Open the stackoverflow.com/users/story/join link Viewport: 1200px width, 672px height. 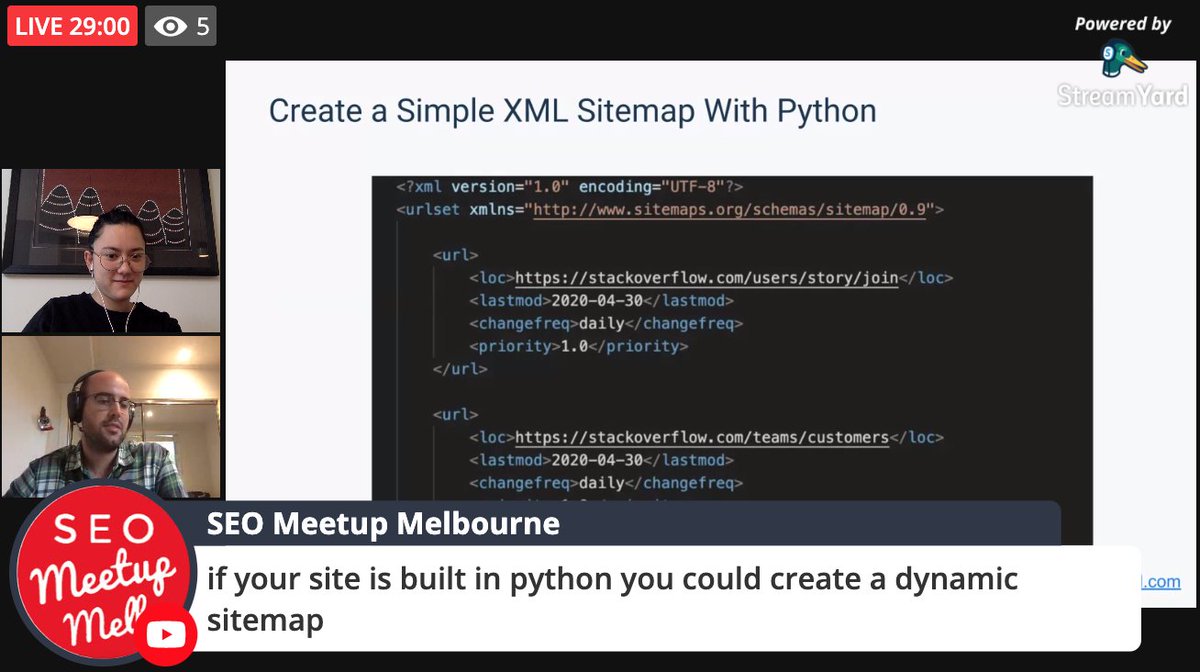click(x=707, y=277)
